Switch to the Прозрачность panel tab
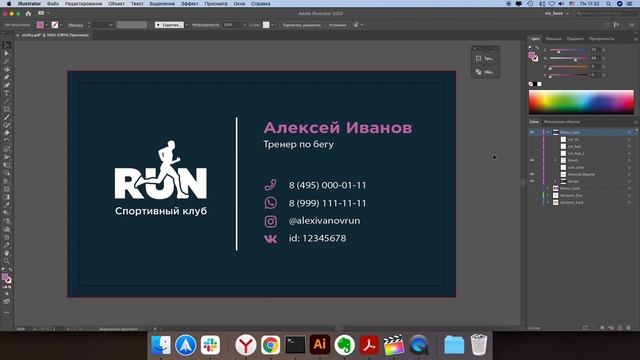This screenshot has height=360, width=640. (x=602, y=39)
